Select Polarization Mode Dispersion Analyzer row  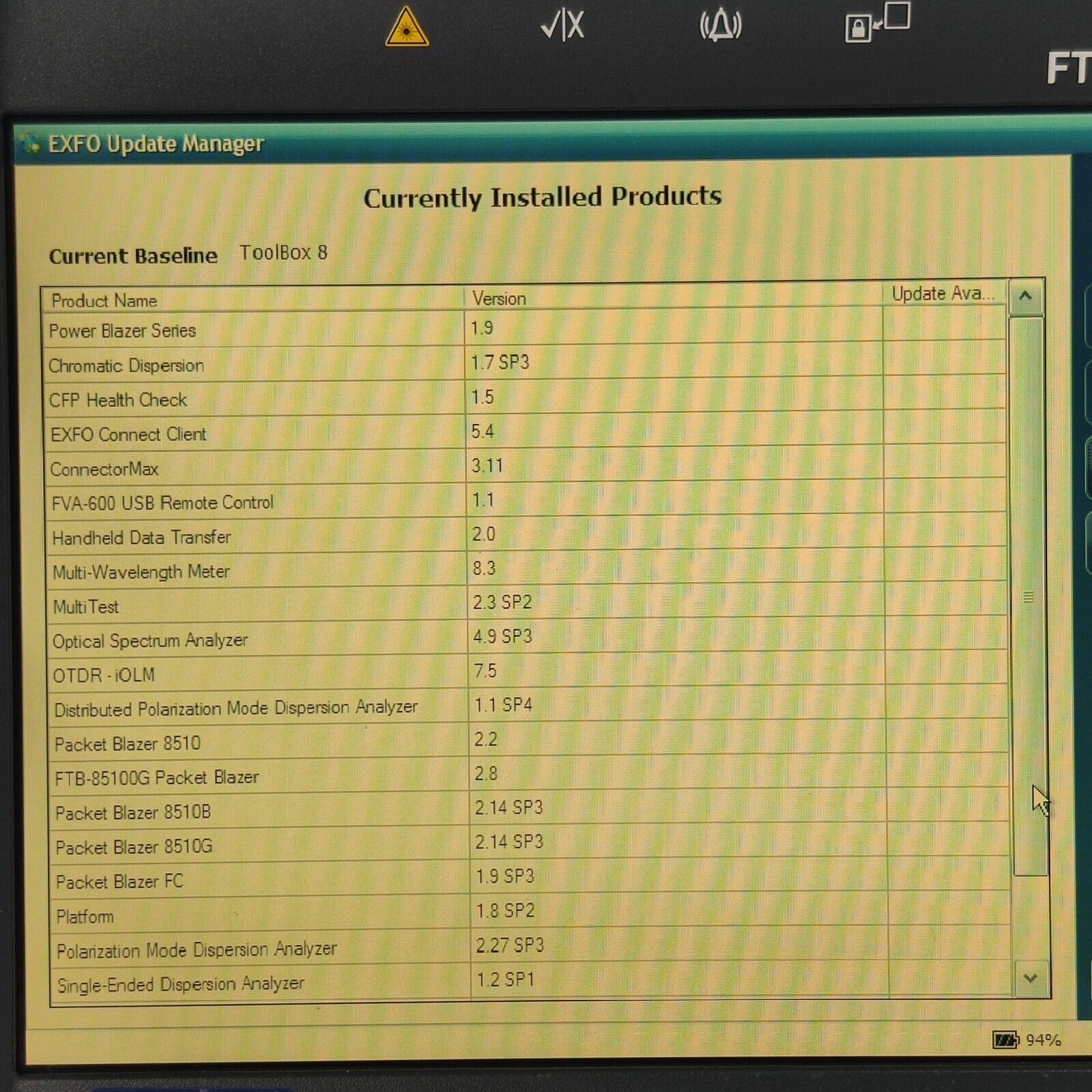click(x=530, y=948)
